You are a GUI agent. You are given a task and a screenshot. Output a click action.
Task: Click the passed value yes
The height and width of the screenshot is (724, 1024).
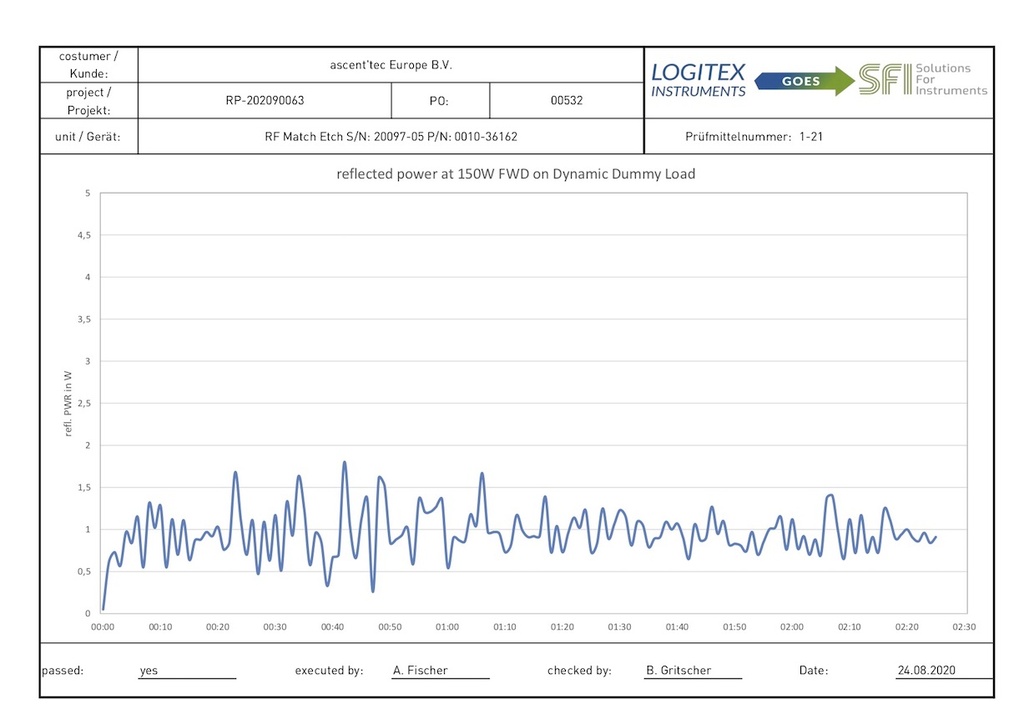pyautogui.click(x=149, y=670)
